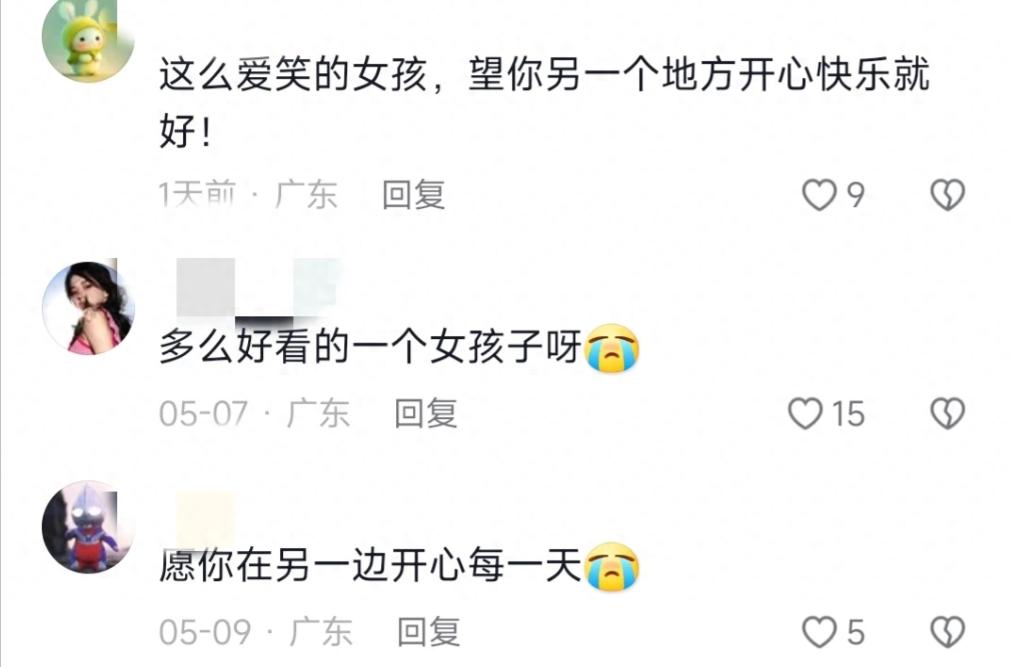Tap the blurred username above 愿你在另一边 comment
This screenshot has height=667, width=1012.
(x=205, y=519)
